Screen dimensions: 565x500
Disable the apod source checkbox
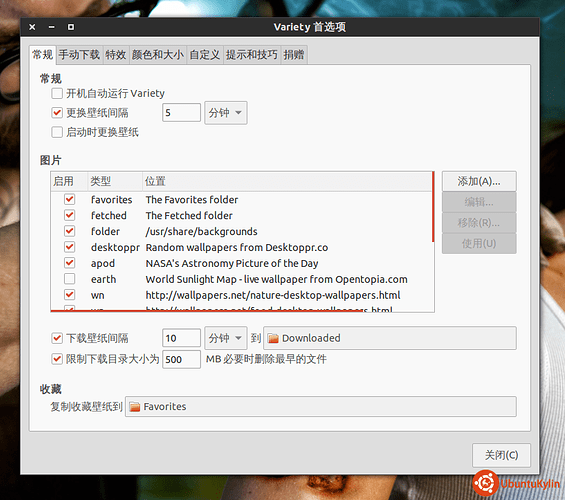[x=70, y=263]
